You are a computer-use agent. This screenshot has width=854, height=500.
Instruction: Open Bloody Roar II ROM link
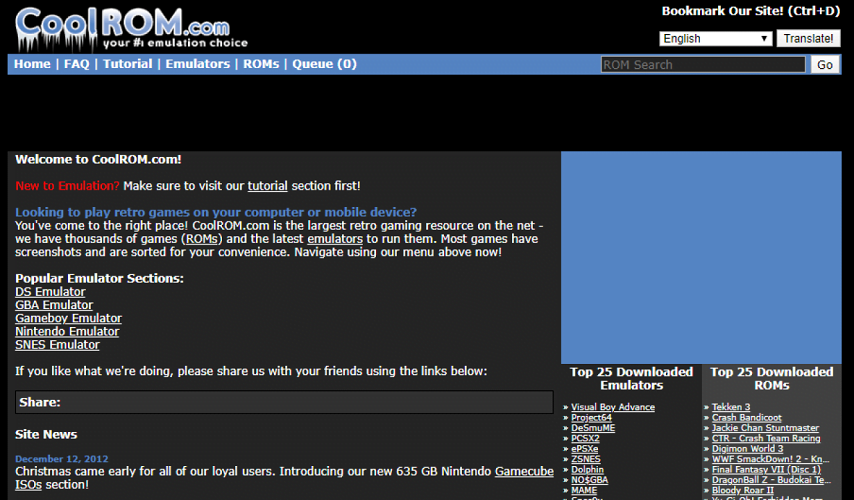coord(742,490)
